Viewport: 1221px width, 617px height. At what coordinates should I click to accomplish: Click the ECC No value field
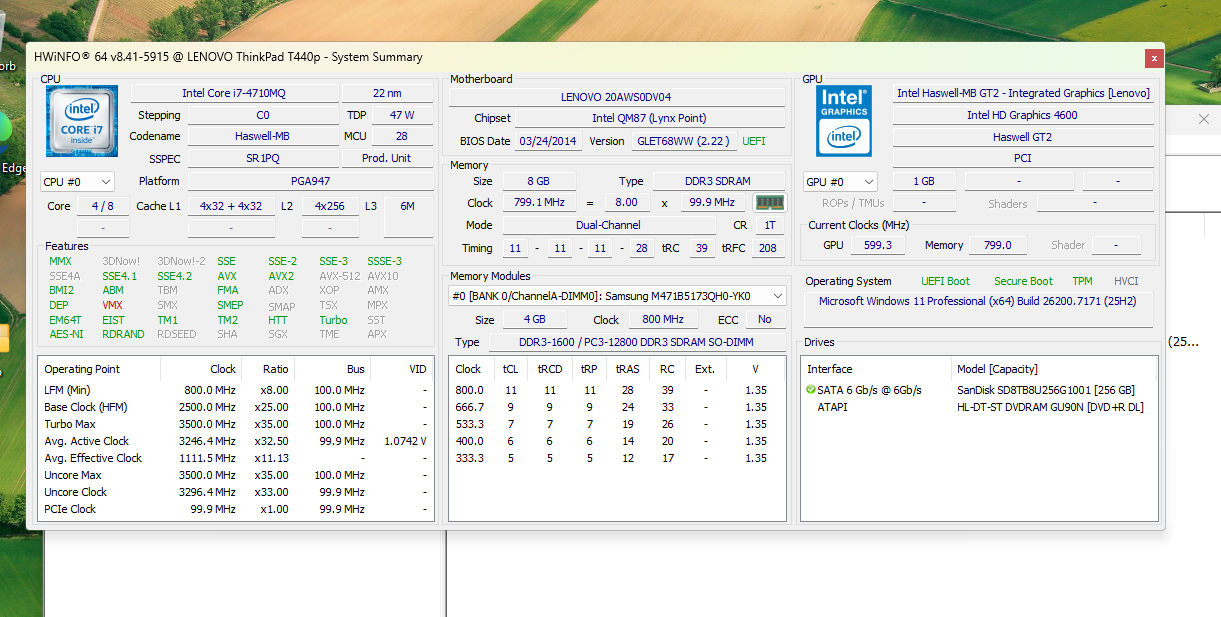764,319
